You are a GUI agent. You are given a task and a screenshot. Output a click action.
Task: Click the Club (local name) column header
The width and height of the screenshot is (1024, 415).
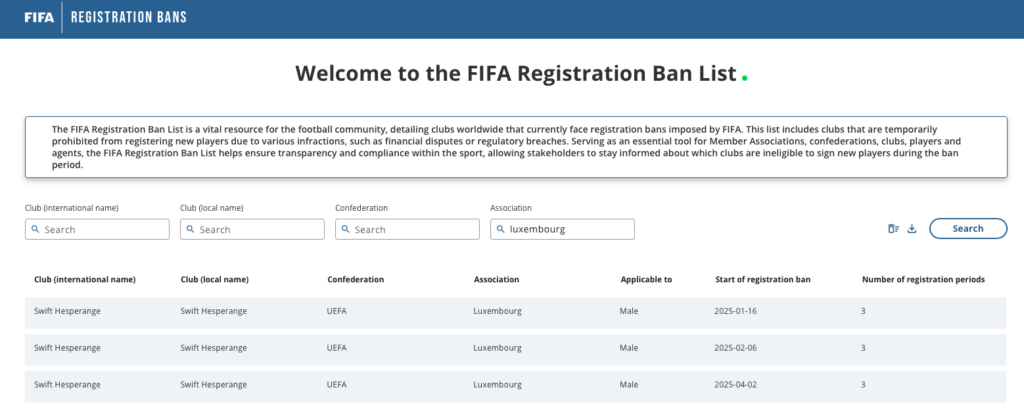[215, 280]
